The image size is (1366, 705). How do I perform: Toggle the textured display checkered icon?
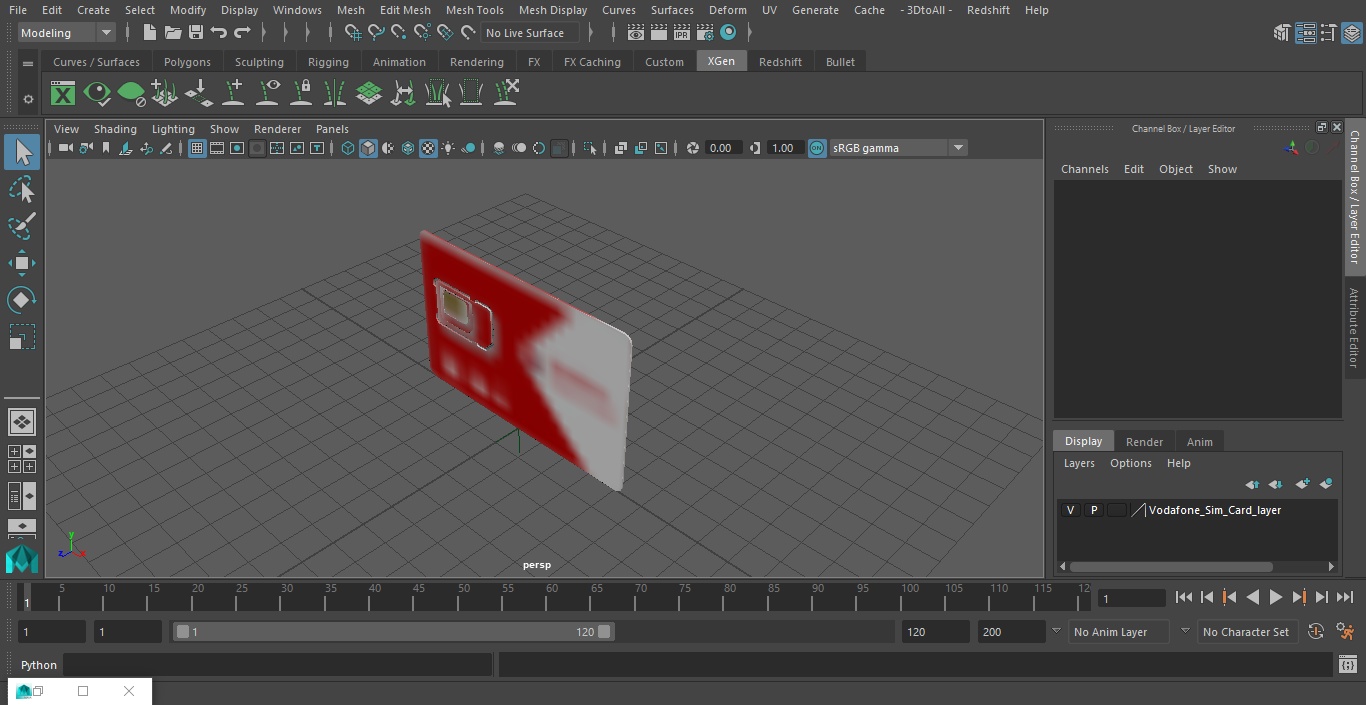428,148
